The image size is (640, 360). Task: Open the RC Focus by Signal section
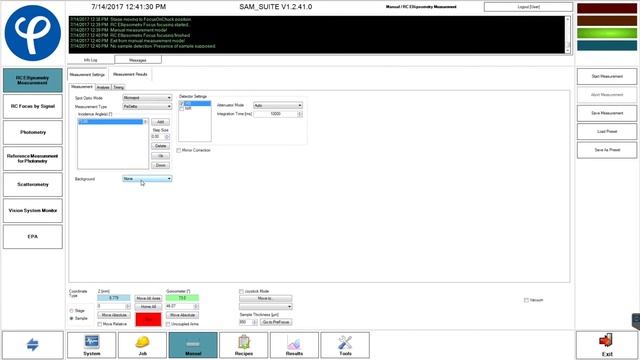[x=33, y=106]
